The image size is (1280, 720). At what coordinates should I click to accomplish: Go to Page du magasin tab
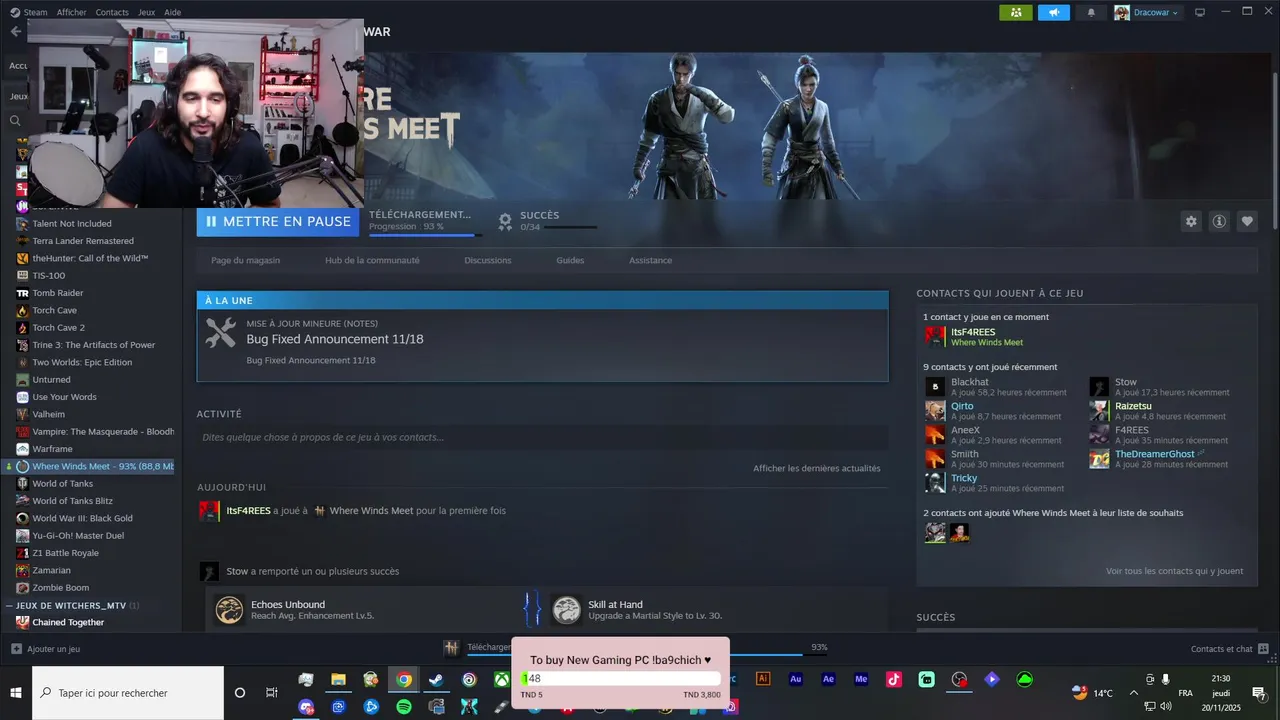(245, 260)
